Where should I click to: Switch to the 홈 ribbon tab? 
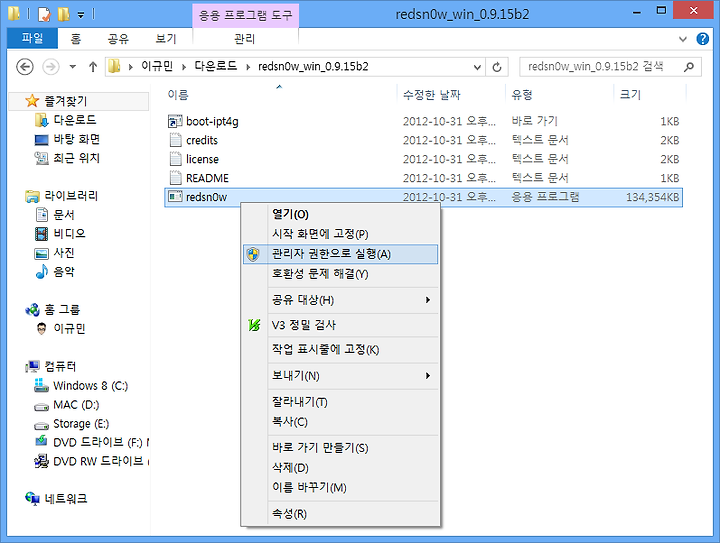pos(76,39)
